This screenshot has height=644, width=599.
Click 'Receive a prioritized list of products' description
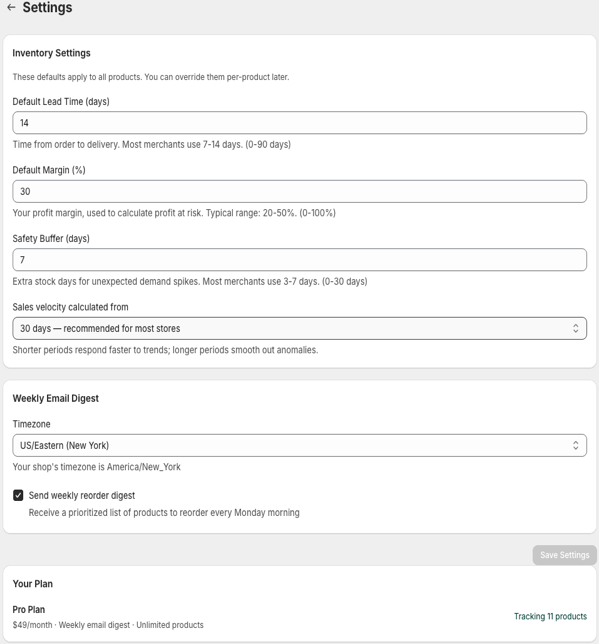[x=164, y=513]
